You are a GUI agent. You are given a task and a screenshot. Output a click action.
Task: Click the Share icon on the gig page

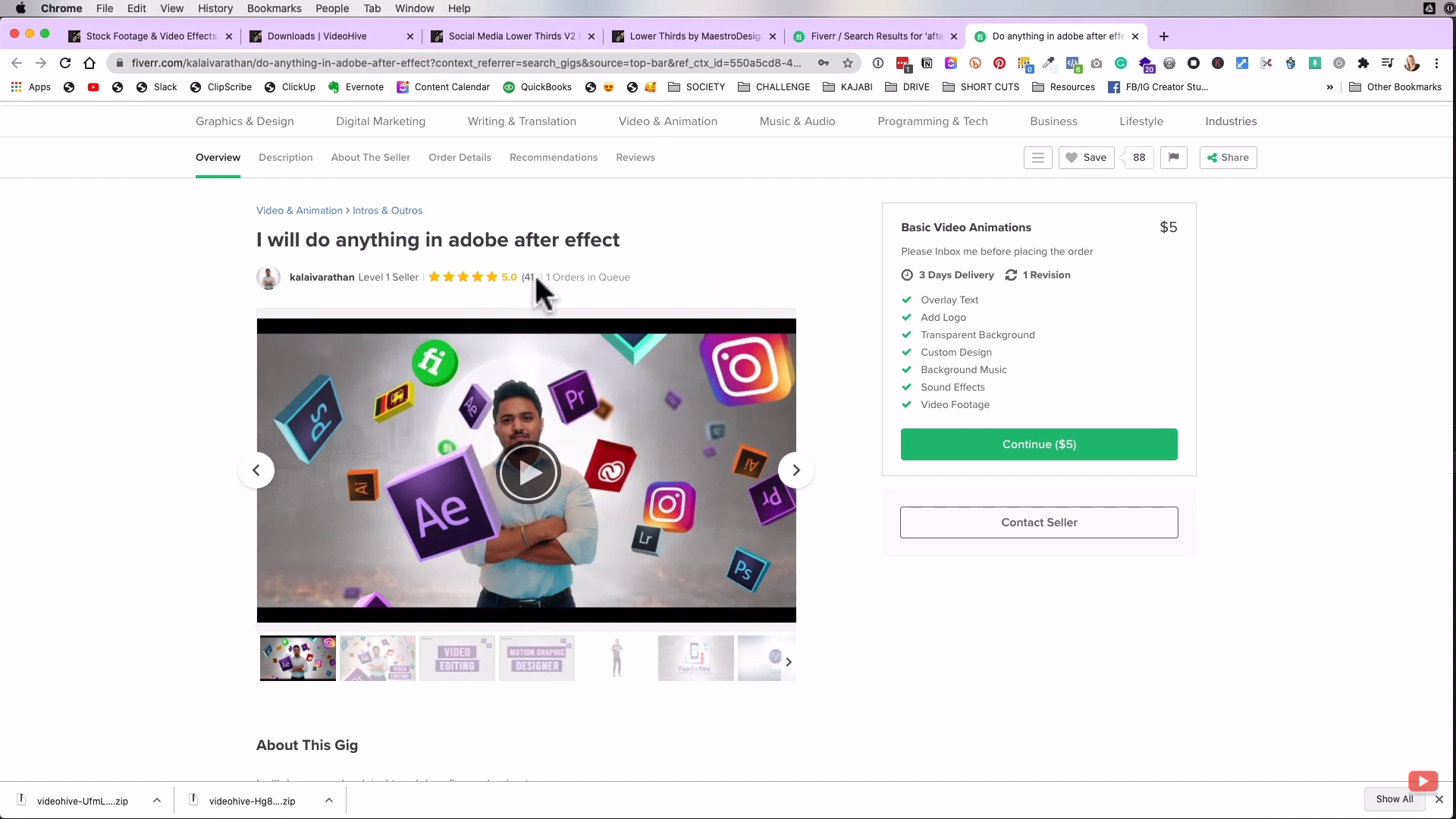[1227, 158]
